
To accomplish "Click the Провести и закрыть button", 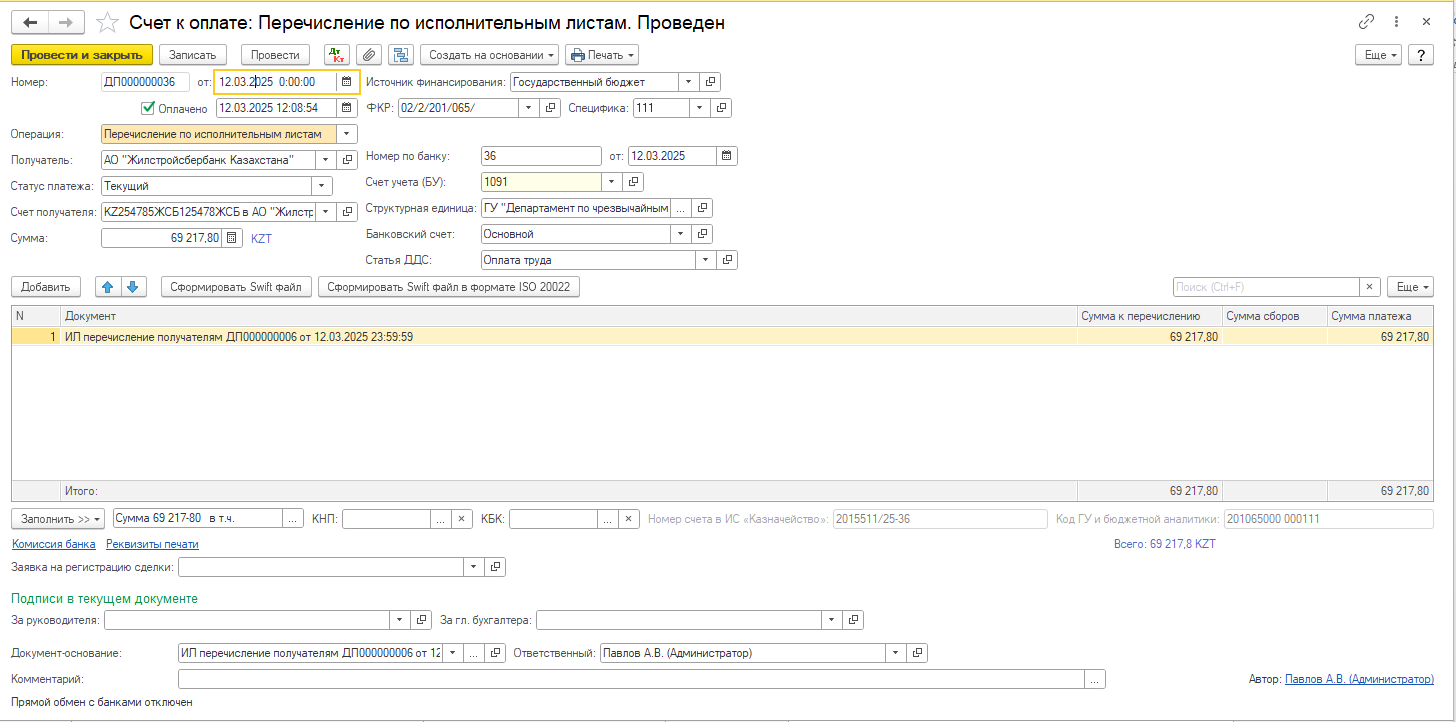I will tap(82, 55).
